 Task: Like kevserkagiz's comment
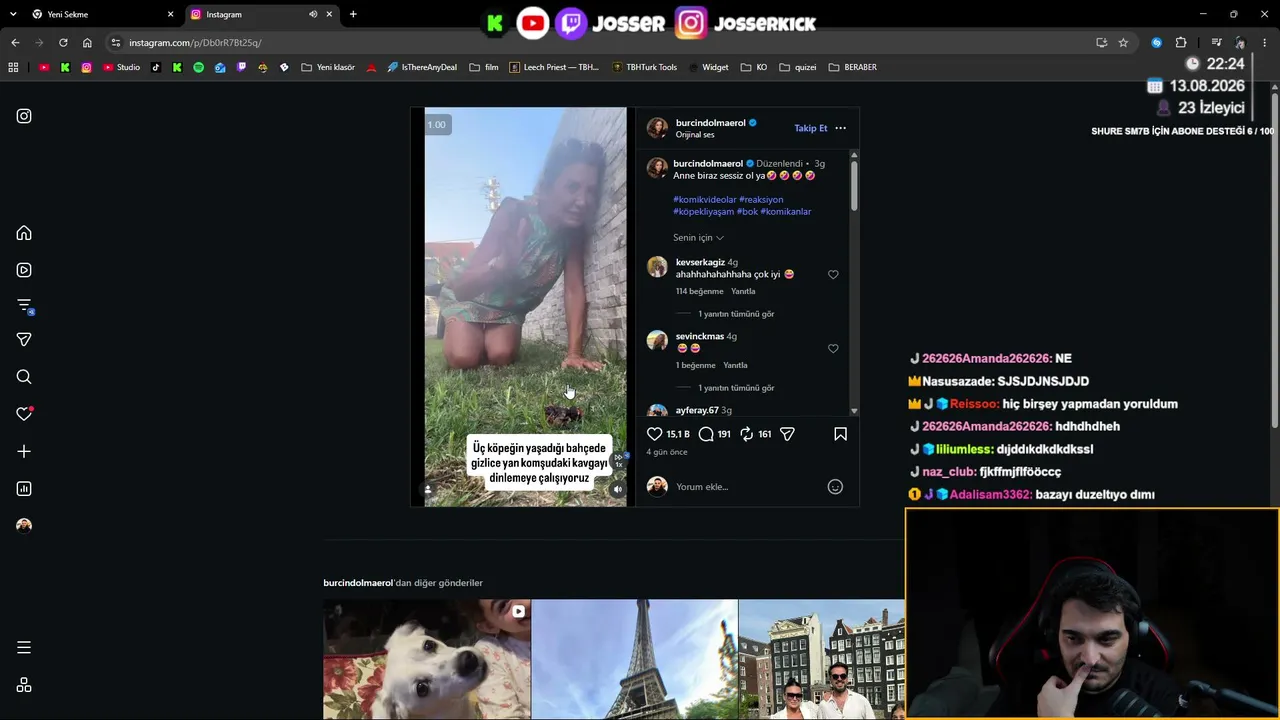(x=833, y=275)
